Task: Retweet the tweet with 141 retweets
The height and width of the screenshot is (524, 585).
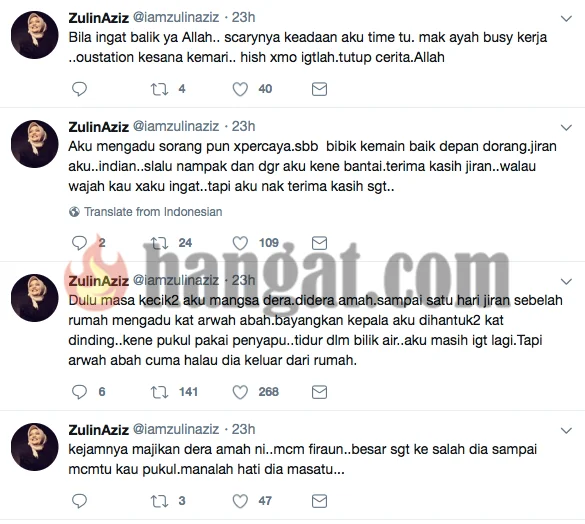Action: [159, 392]
